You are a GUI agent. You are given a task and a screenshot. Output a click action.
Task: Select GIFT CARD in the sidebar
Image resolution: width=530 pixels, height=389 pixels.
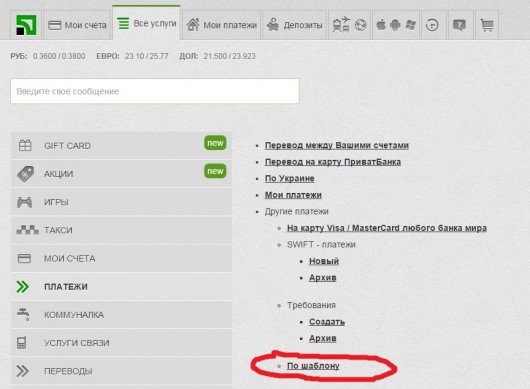click(x=121, y=146)
